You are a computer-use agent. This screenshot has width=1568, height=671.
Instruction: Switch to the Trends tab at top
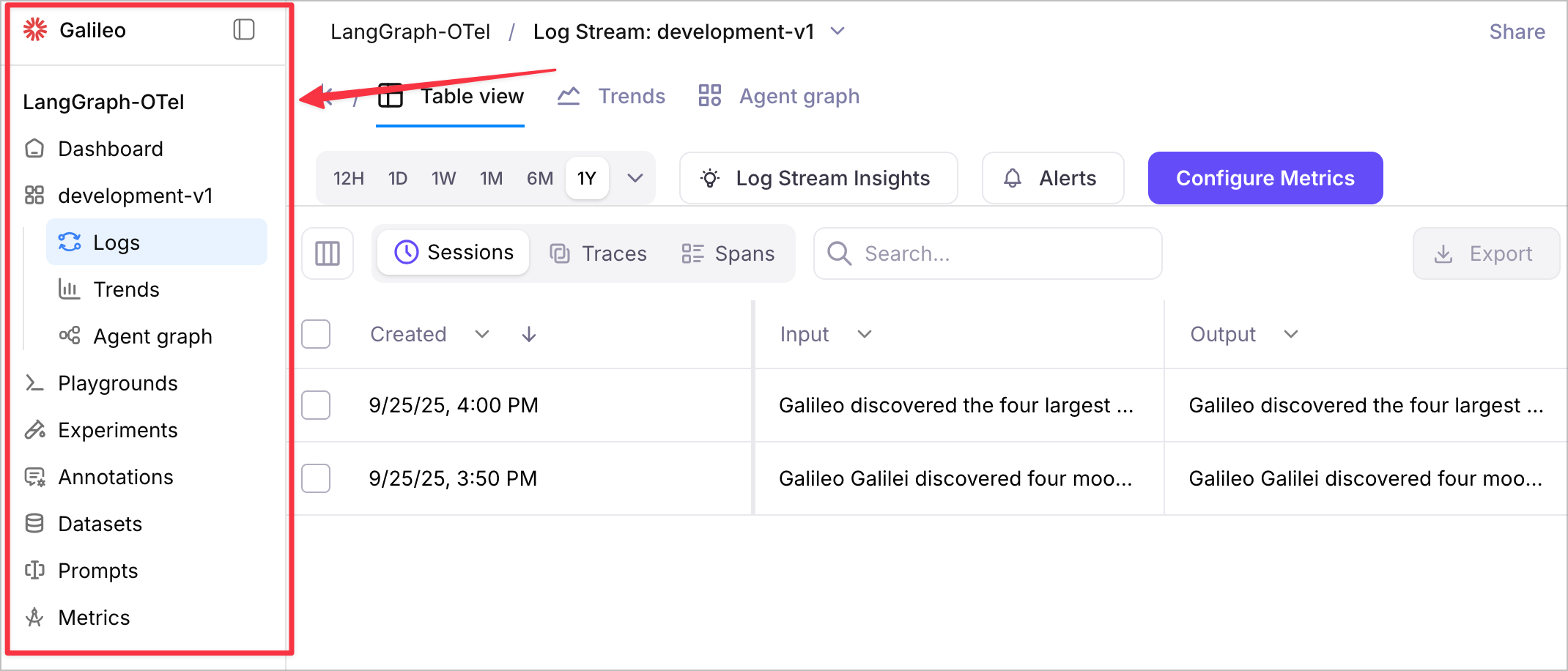(x=611, y=96)
